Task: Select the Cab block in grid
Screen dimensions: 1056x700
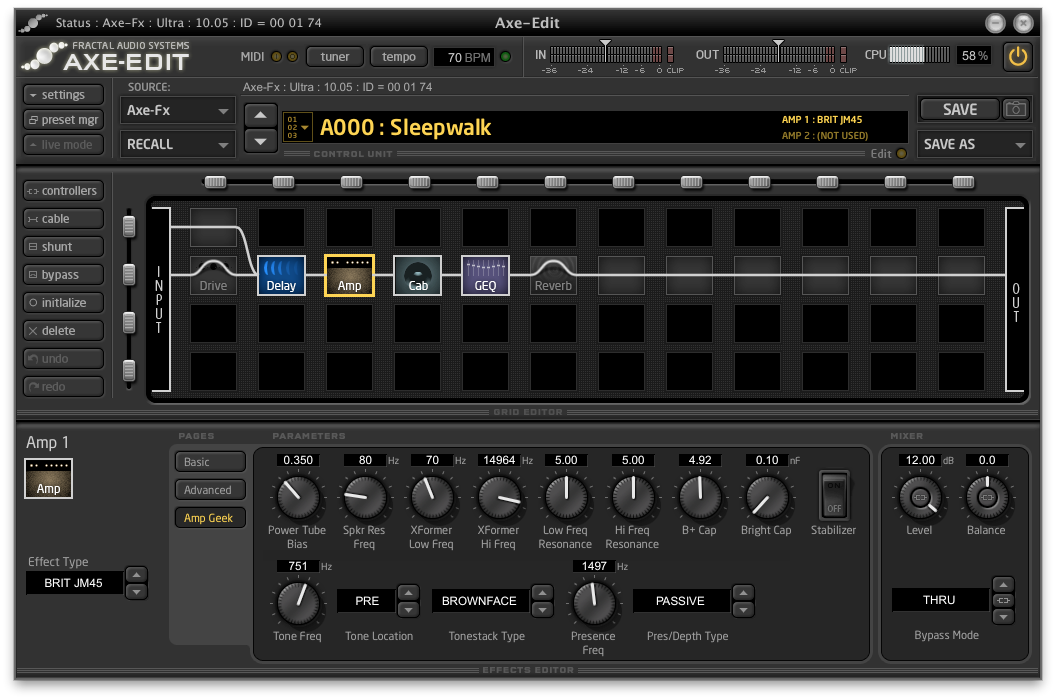Action: pos(418,276)
